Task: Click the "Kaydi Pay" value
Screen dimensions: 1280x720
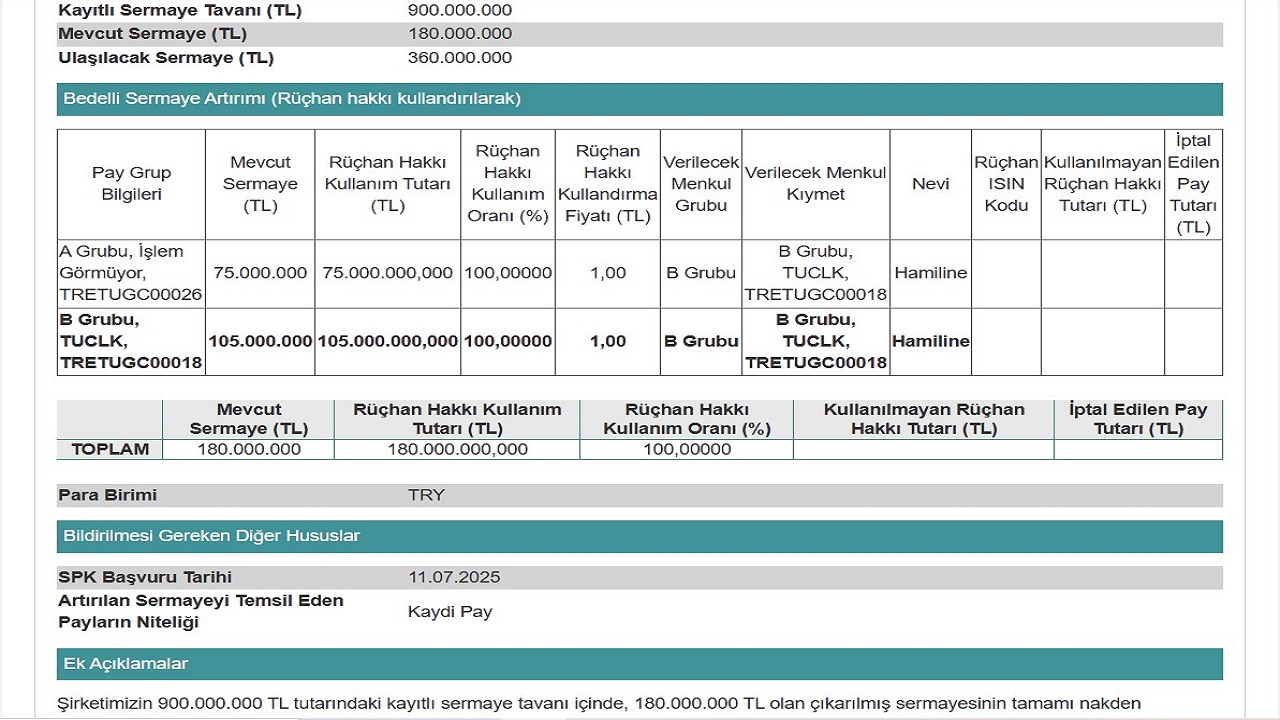Action: click(450, 612)
